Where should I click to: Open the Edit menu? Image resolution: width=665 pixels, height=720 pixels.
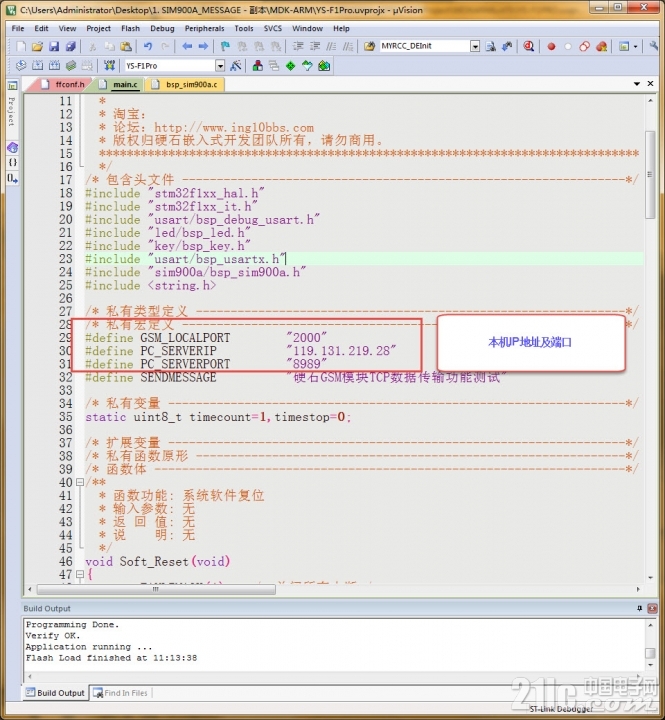click(41, 28)
